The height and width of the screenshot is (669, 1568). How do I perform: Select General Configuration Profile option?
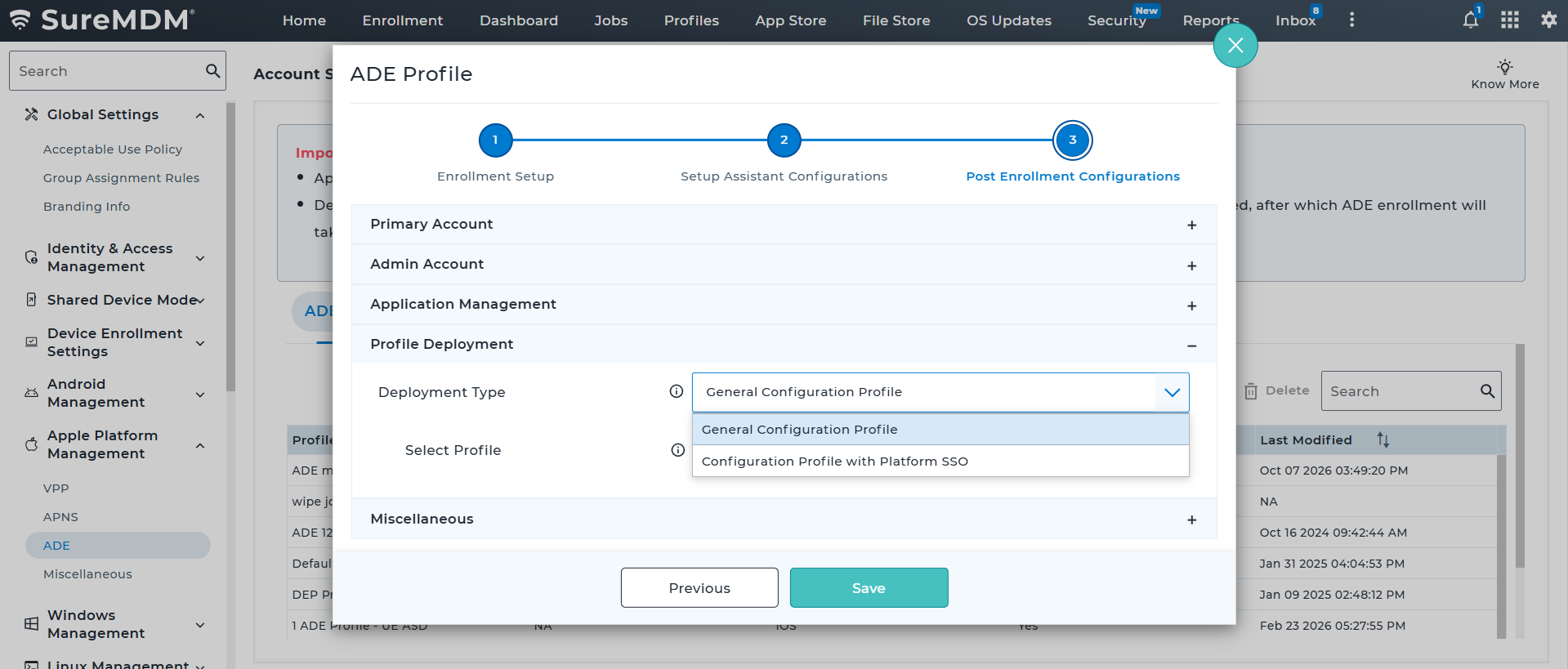(x=940, y=430)
